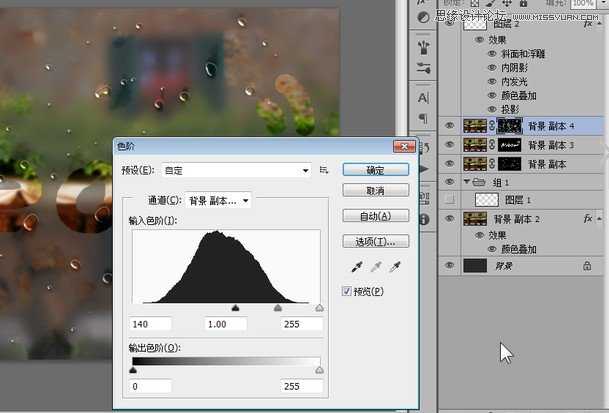Open the character panel icon (A|)
The height and width of the screenshot is (413, 609).
pyautogui.click(x=423, y=98)
